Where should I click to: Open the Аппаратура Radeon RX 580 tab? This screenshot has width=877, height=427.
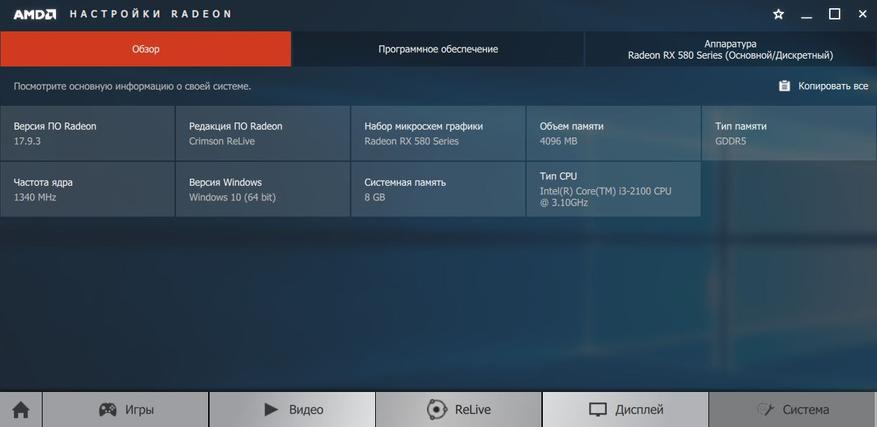coord(730,49)
